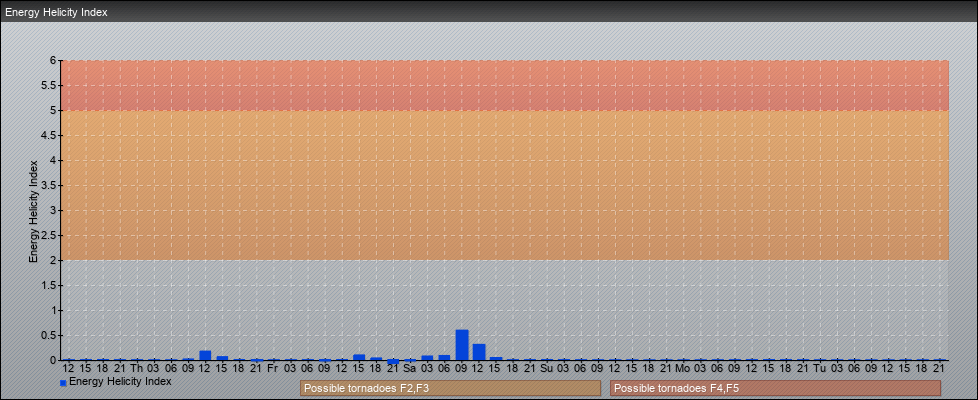Click the y-axis value 4
The width and height of the screenshot is (978, 400).
54,160
